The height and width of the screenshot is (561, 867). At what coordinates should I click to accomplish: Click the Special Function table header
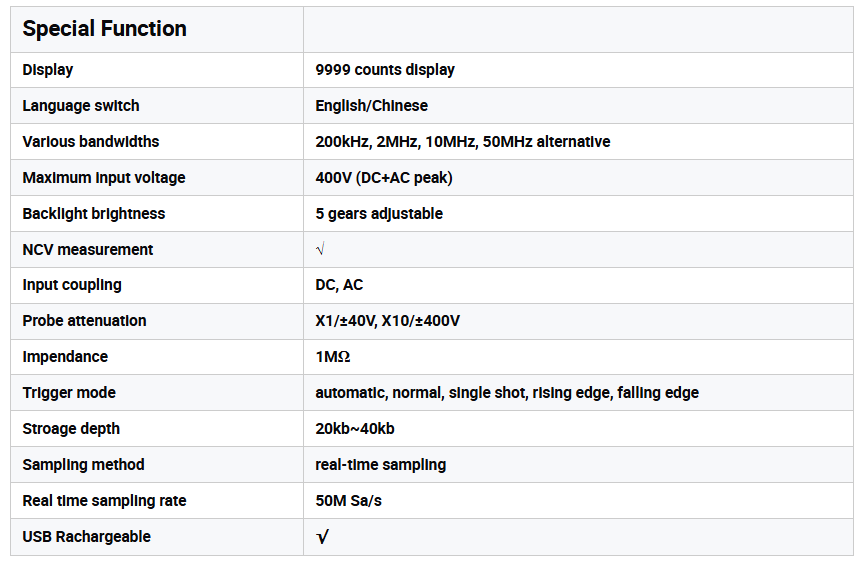pos(104,29)
